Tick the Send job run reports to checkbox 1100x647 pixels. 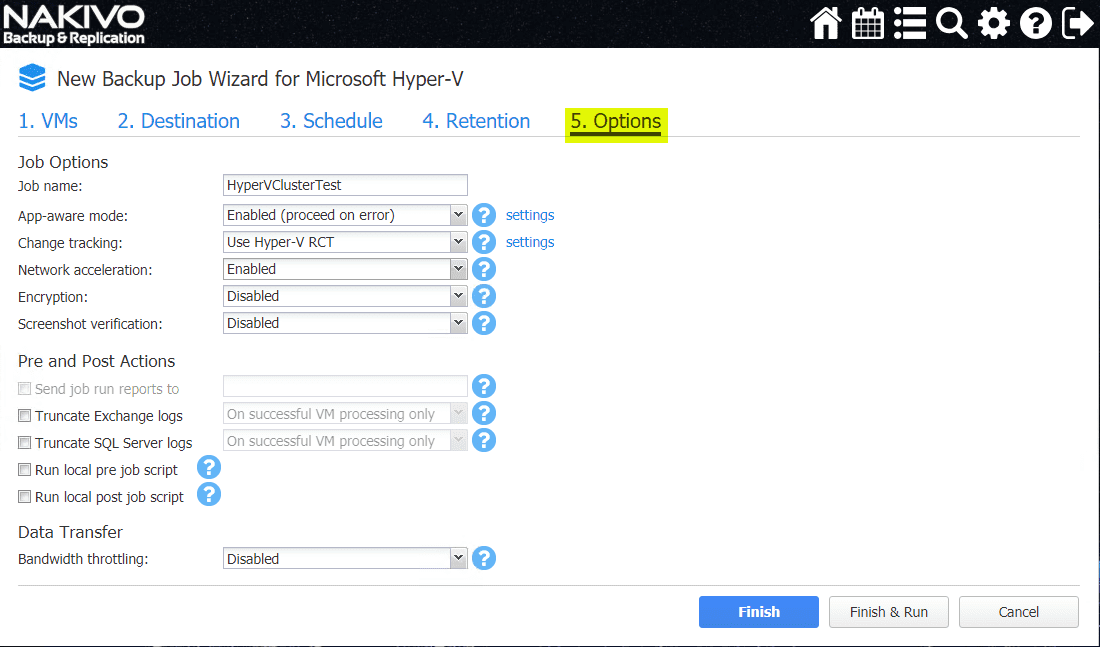coord(25,389)
